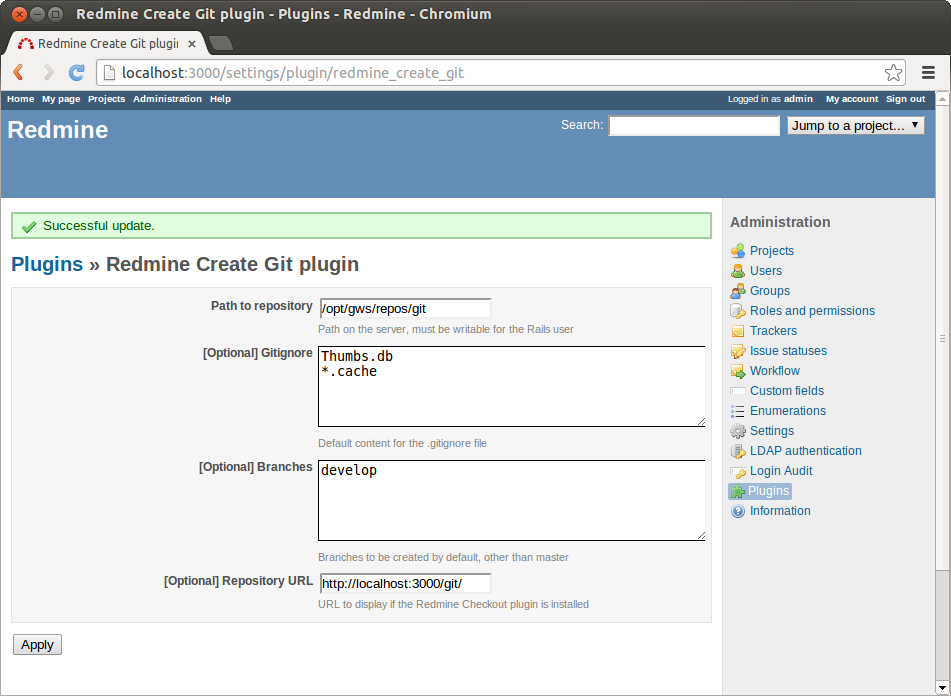The width and height of the screenshot is (951, 696).
Task: Reload the page with refresh icon
Action: tap(76, 73)
